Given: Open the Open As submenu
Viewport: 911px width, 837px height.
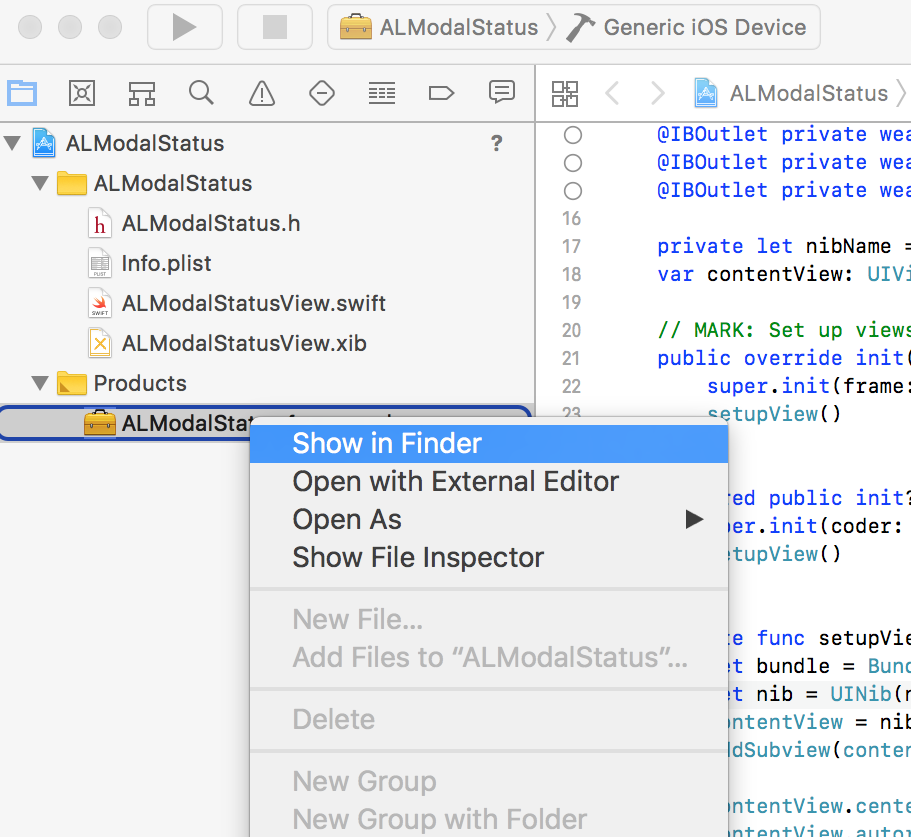Looking at the screenshot, I should 489,519.
